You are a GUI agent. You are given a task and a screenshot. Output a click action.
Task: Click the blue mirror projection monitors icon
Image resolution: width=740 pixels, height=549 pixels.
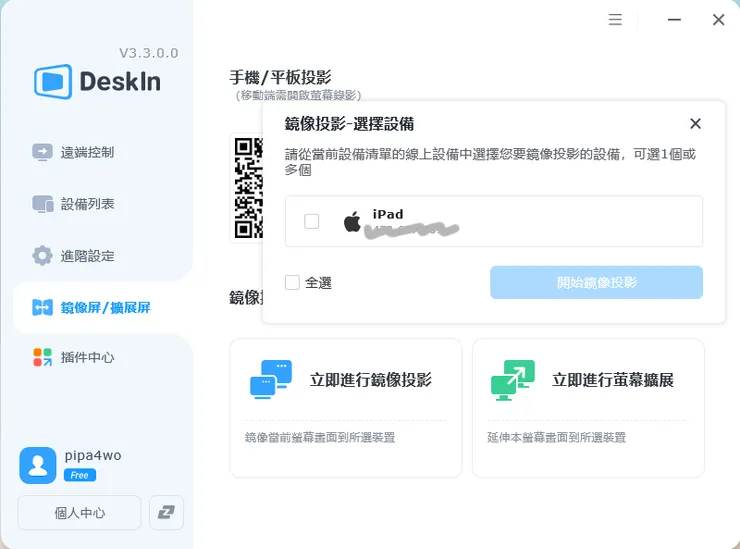pos(271,380)
